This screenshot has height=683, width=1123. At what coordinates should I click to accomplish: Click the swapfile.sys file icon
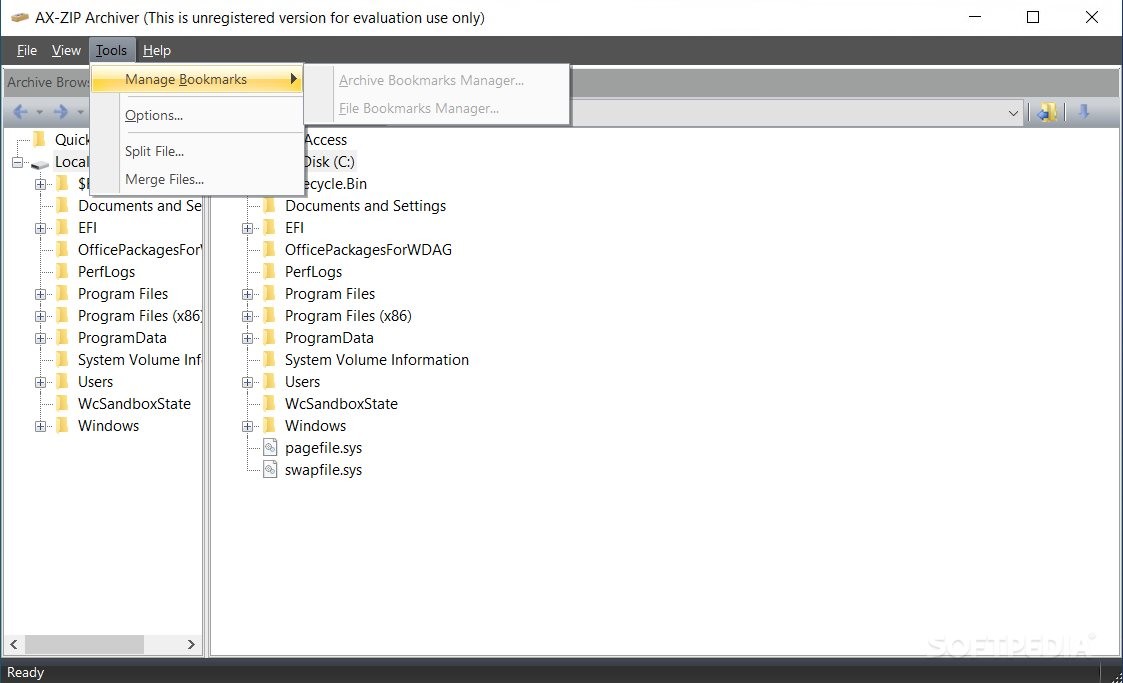click(270, 470)
